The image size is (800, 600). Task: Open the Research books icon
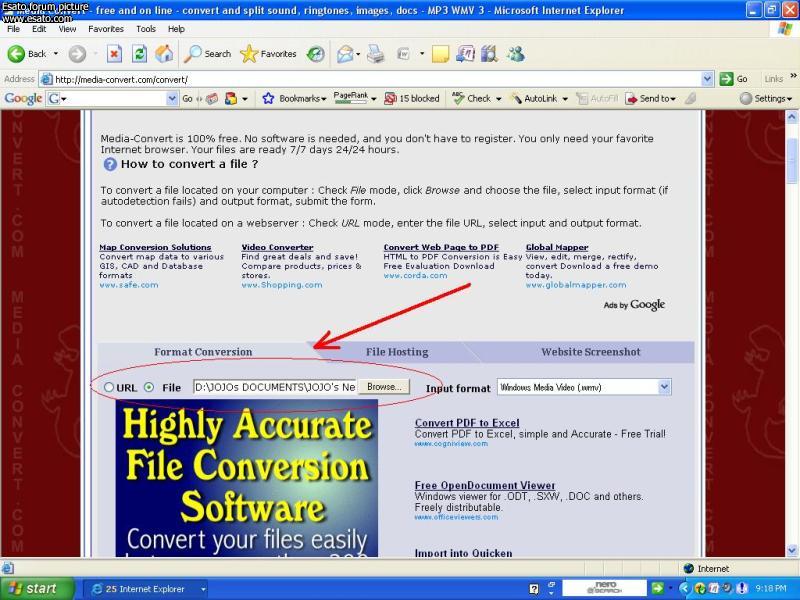[489, 54]
